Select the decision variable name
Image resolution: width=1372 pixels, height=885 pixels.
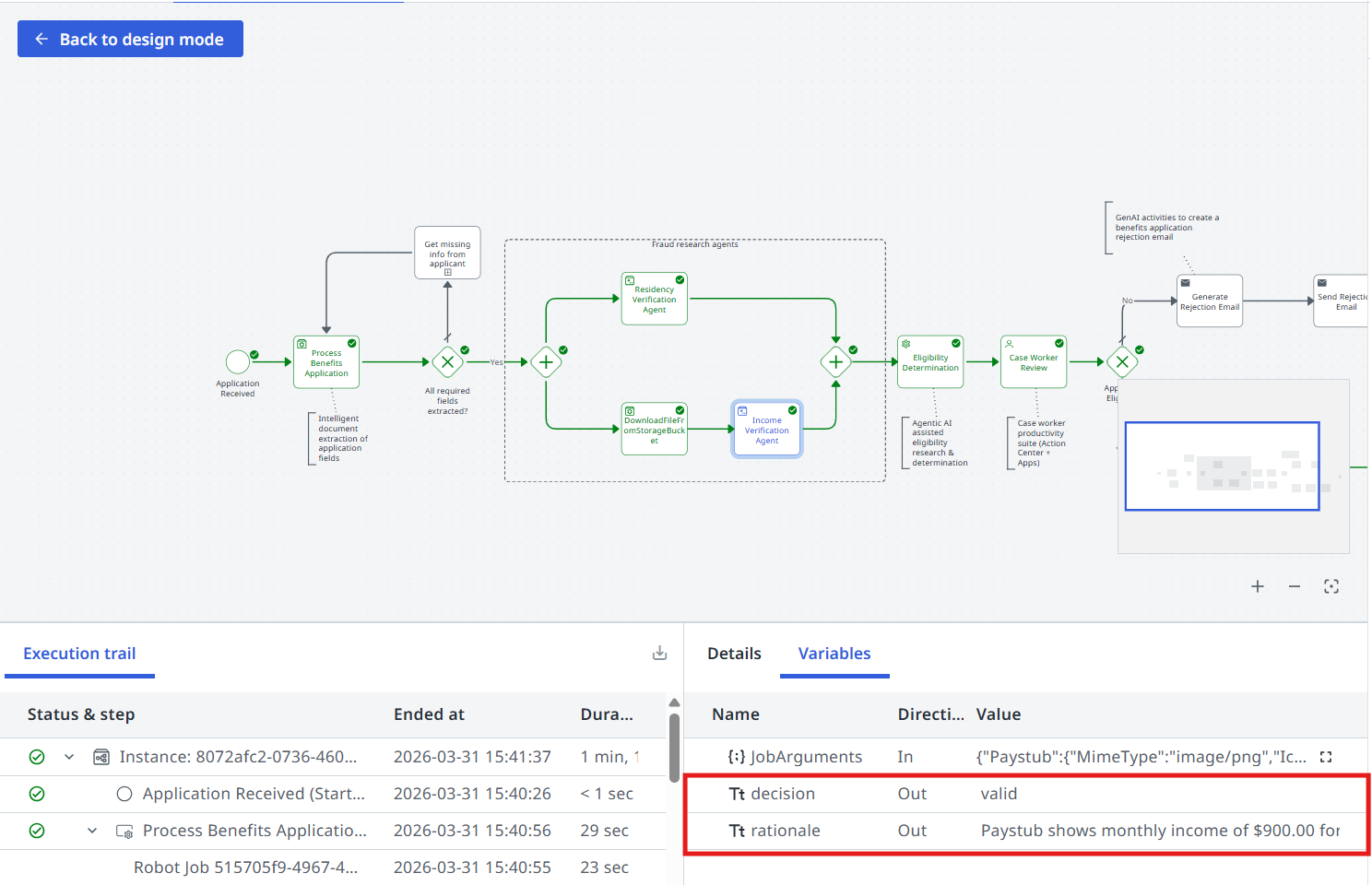tap(783, 794)
